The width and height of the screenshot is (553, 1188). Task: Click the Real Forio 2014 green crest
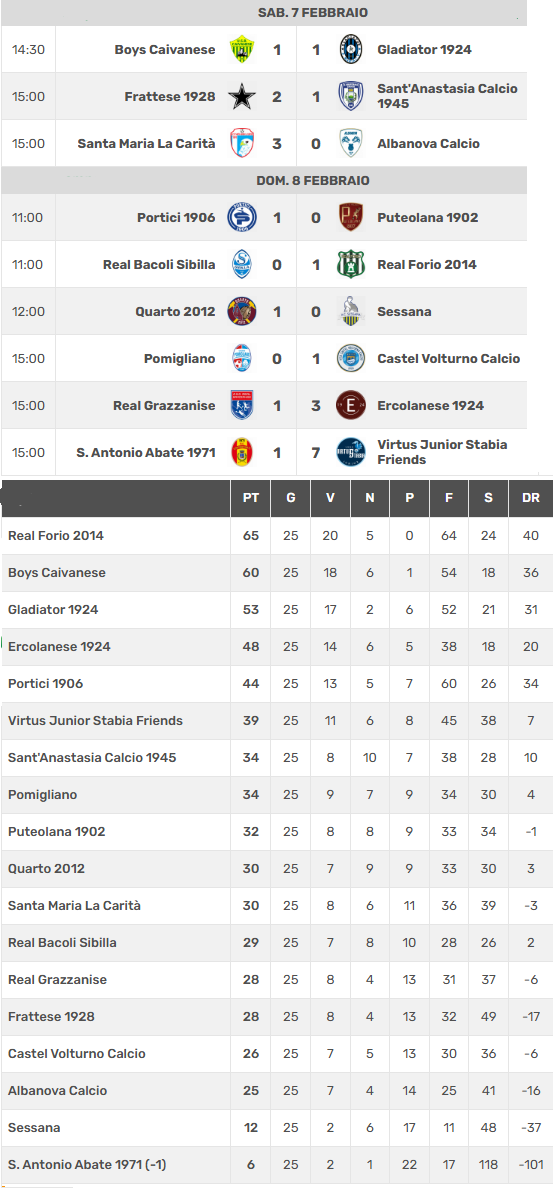pos(351,265)
